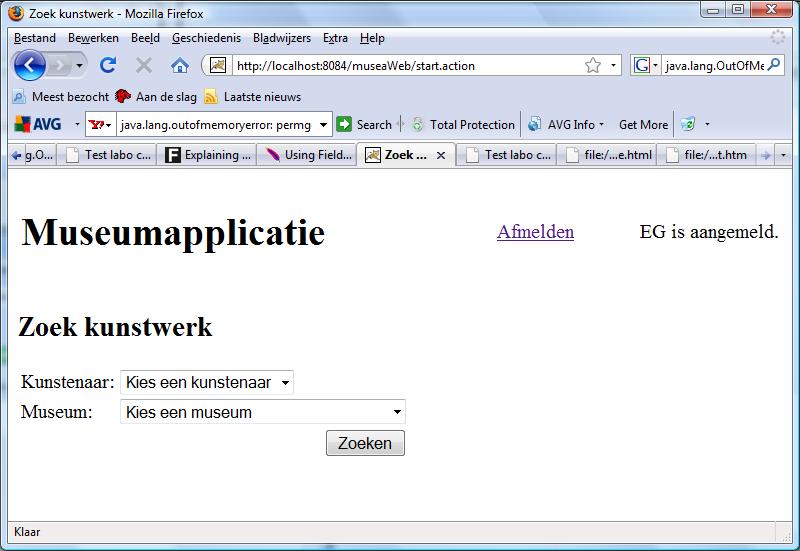Close the Zoek kunstwerk tab
The height and width of the screenshot is (551, 800).
pyautogui.click(x=441, y=156)
